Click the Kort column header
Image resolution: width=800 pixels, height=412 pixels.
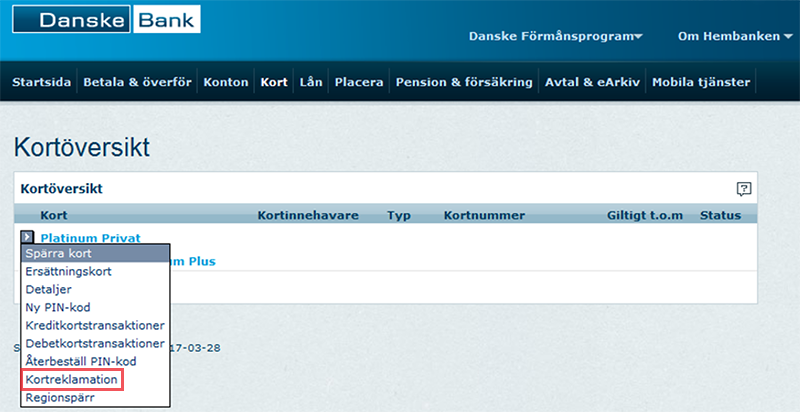pyautogui.click(x=54, y=215)
